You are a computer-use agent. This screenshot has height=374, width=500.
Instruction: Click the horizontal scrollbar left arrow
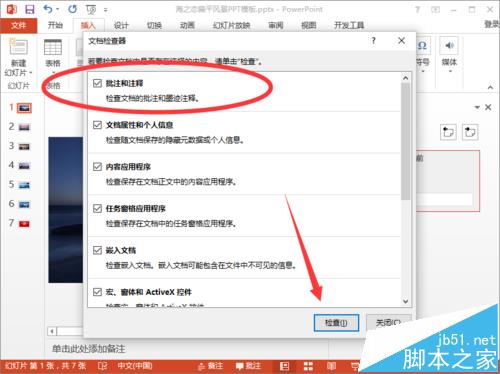52,331
